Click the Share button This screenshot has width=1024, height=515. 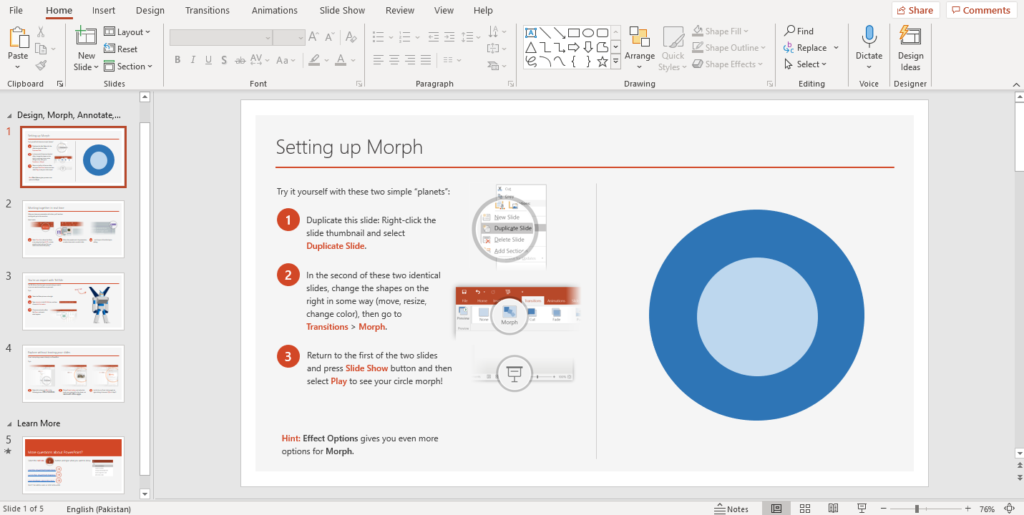tap(913, 10)
